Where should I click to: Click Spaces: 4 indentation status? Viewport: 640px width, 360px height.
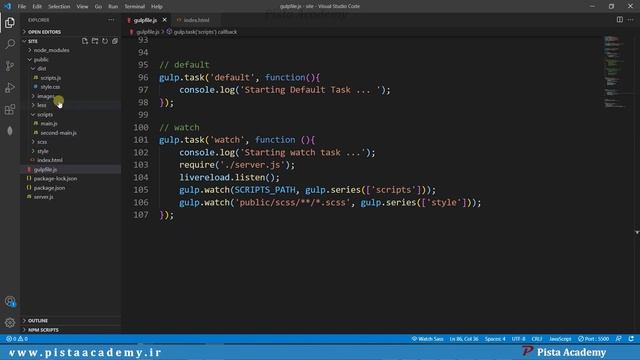click(495, 339)
